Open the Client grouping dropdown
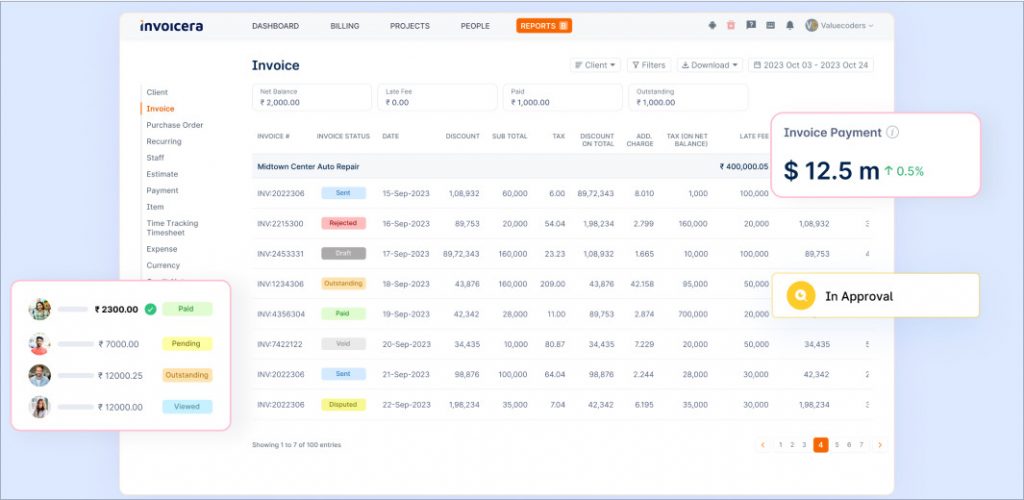1024x500 pixels. coord(595,65)
